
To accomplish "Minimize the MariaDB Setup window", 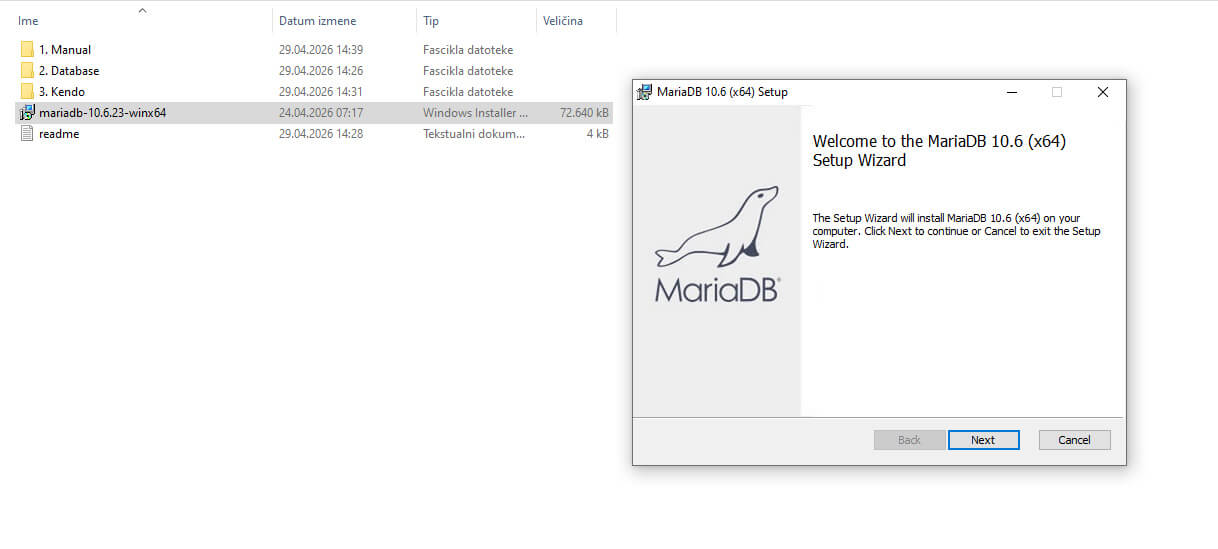I will click(1011, 92).
